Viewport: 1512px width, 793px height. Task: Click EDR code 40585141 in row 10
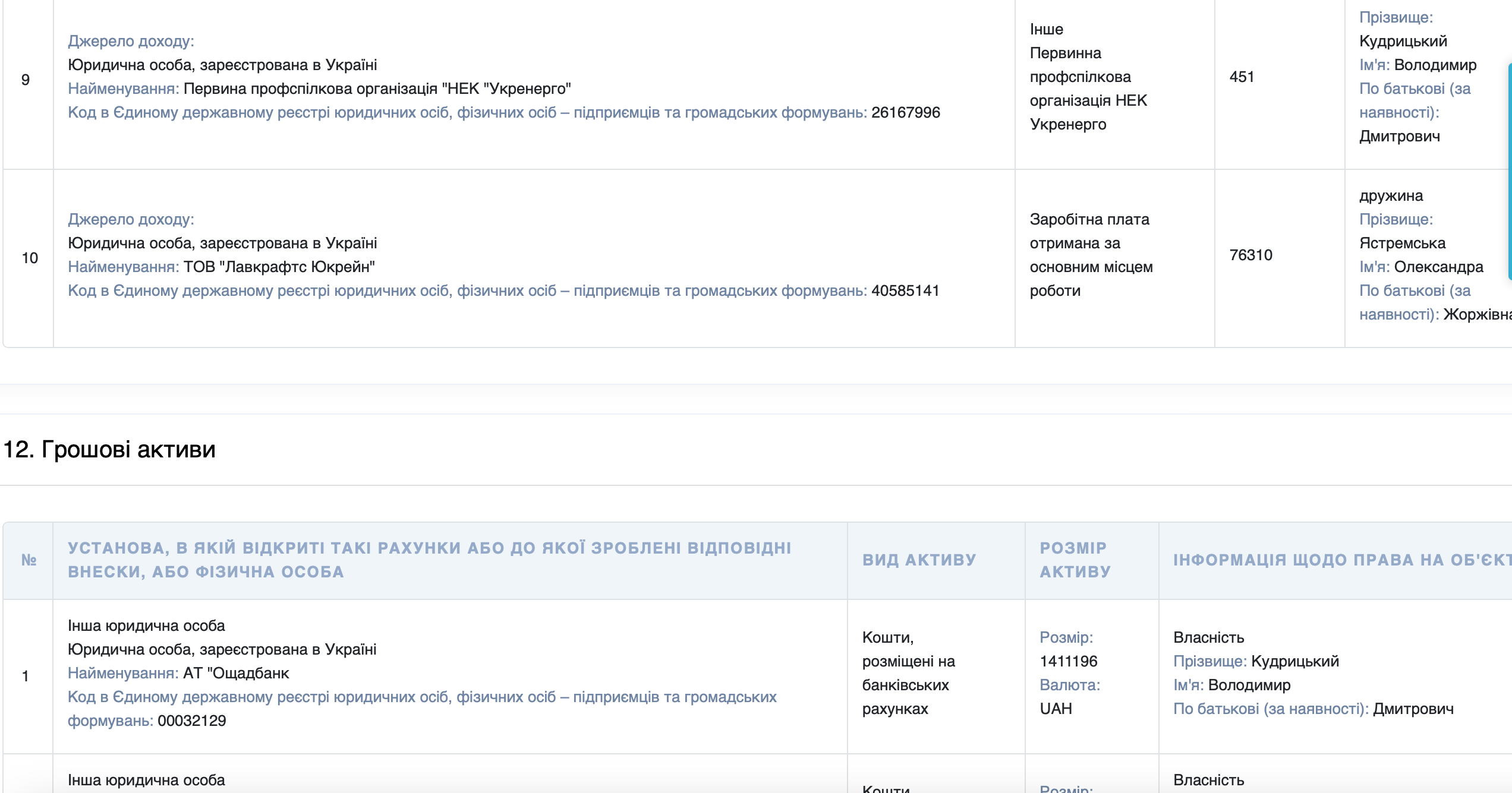tap(905, 291)
